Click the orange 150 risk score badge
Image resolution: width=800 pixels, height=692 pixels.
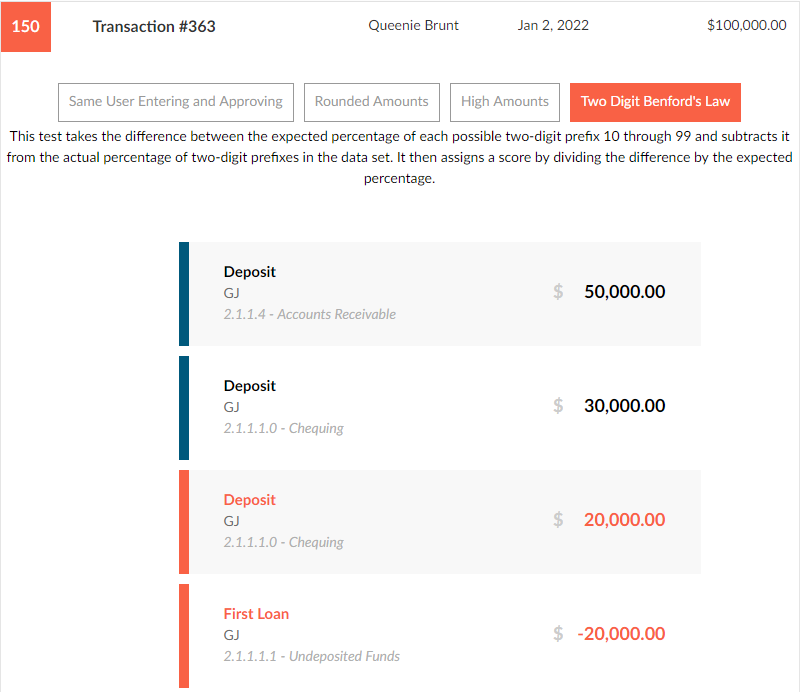click(x=26, y=26)
